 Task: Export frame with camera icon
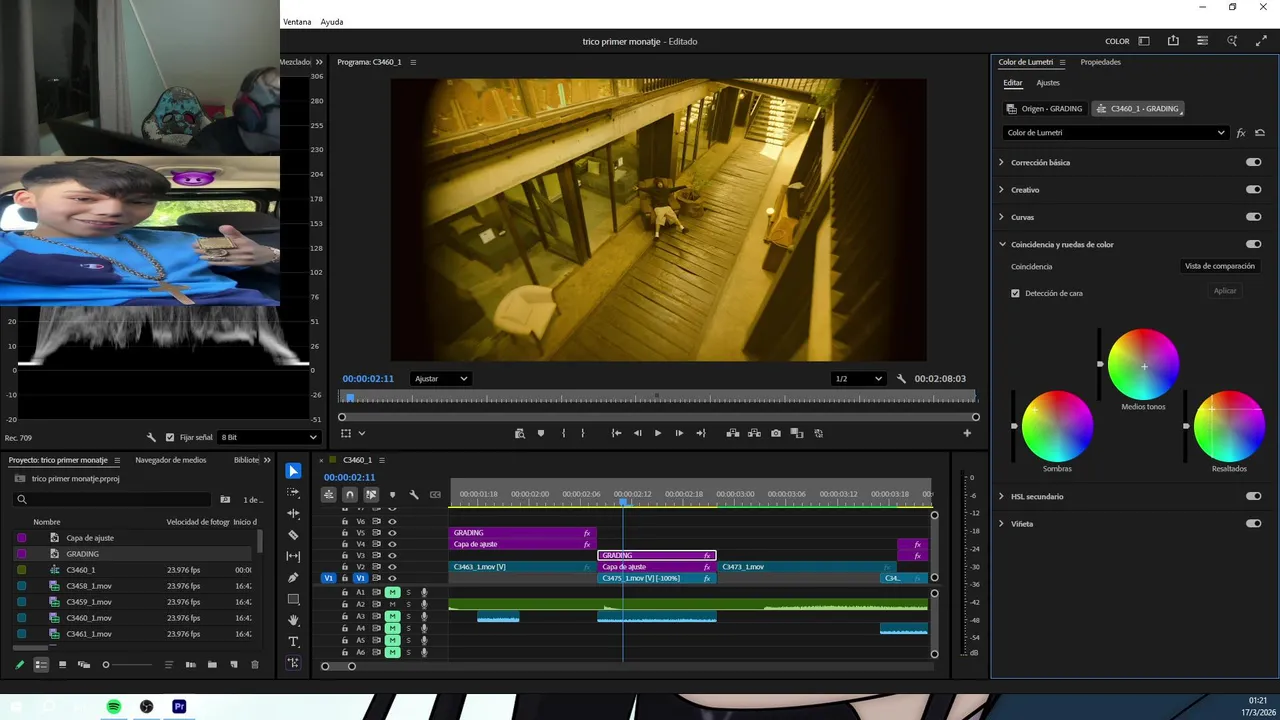(776, 433)
